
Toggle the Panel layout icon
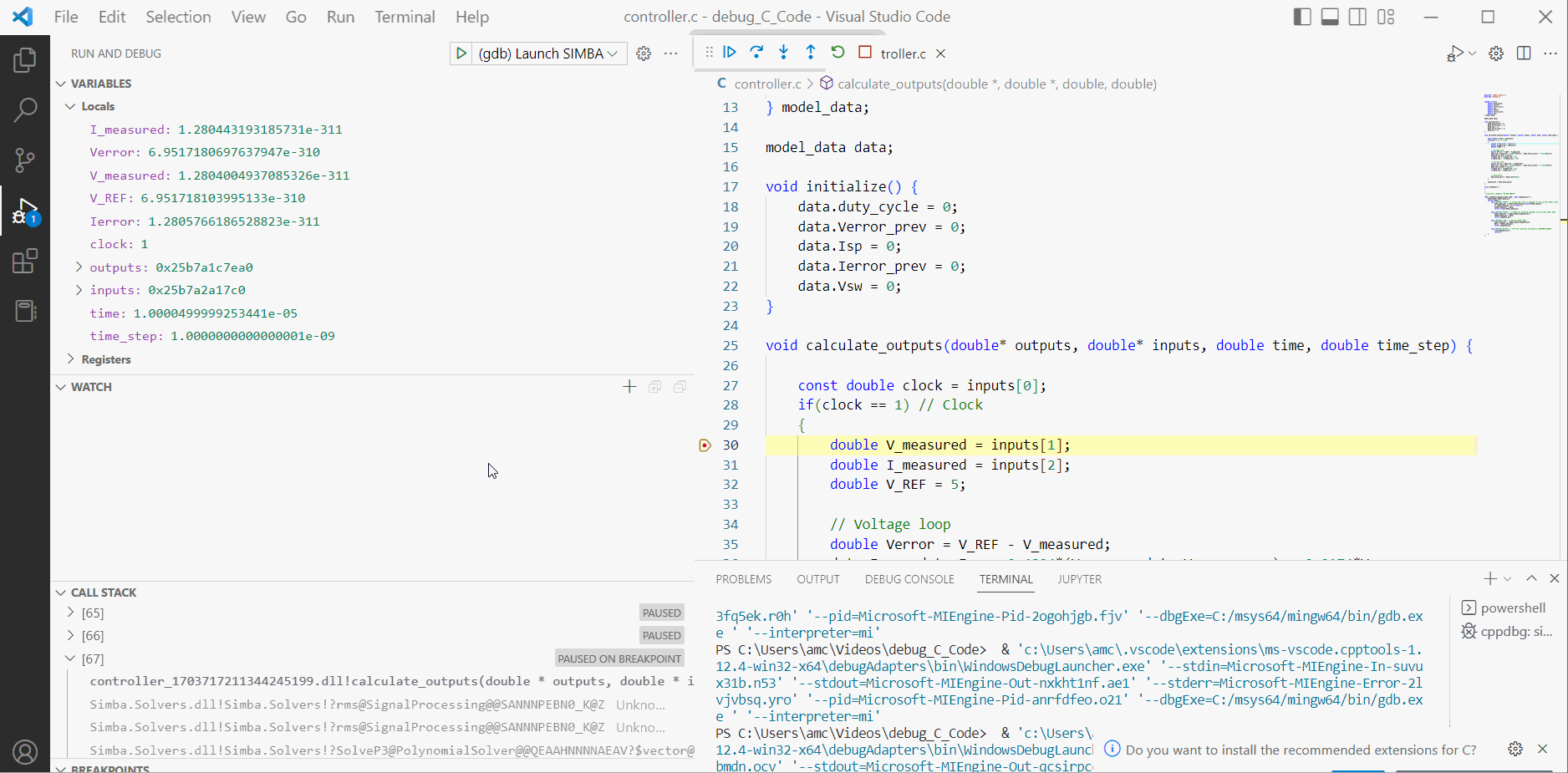tap(1330, 17)
